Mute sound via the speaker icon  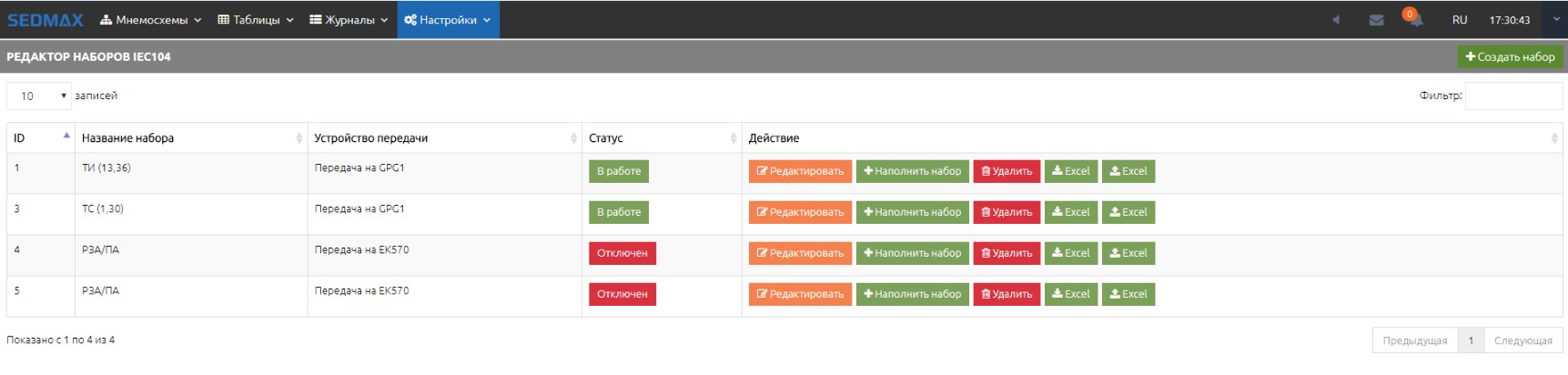click(x=1336, y=20)
